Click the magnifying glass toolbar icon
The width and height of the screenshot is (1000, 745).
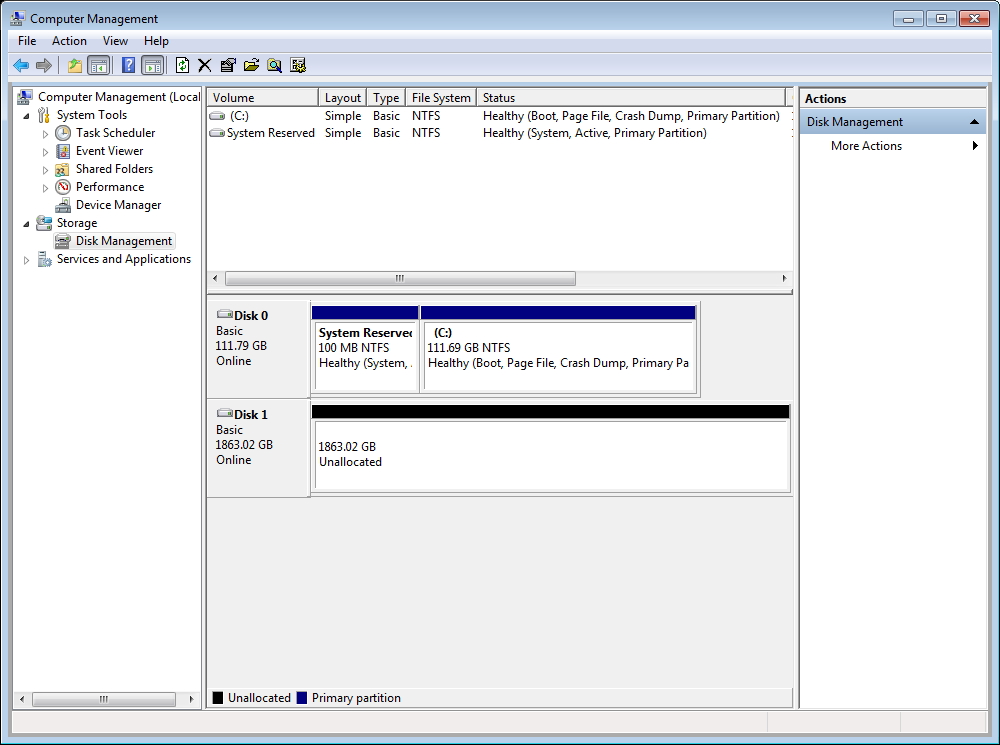pos(274,65)
